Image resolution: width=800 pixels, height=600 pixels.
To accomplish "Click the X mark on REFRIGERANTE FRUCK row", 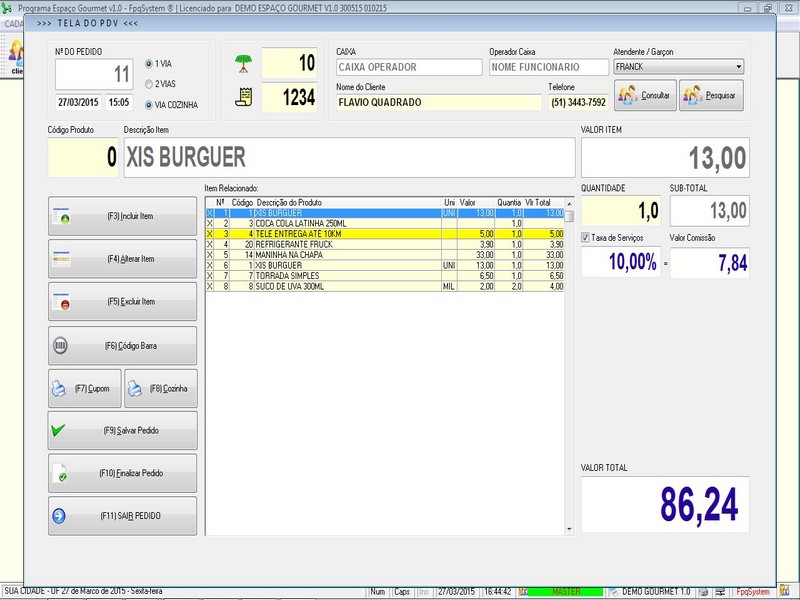I will (x=210, y=244).
